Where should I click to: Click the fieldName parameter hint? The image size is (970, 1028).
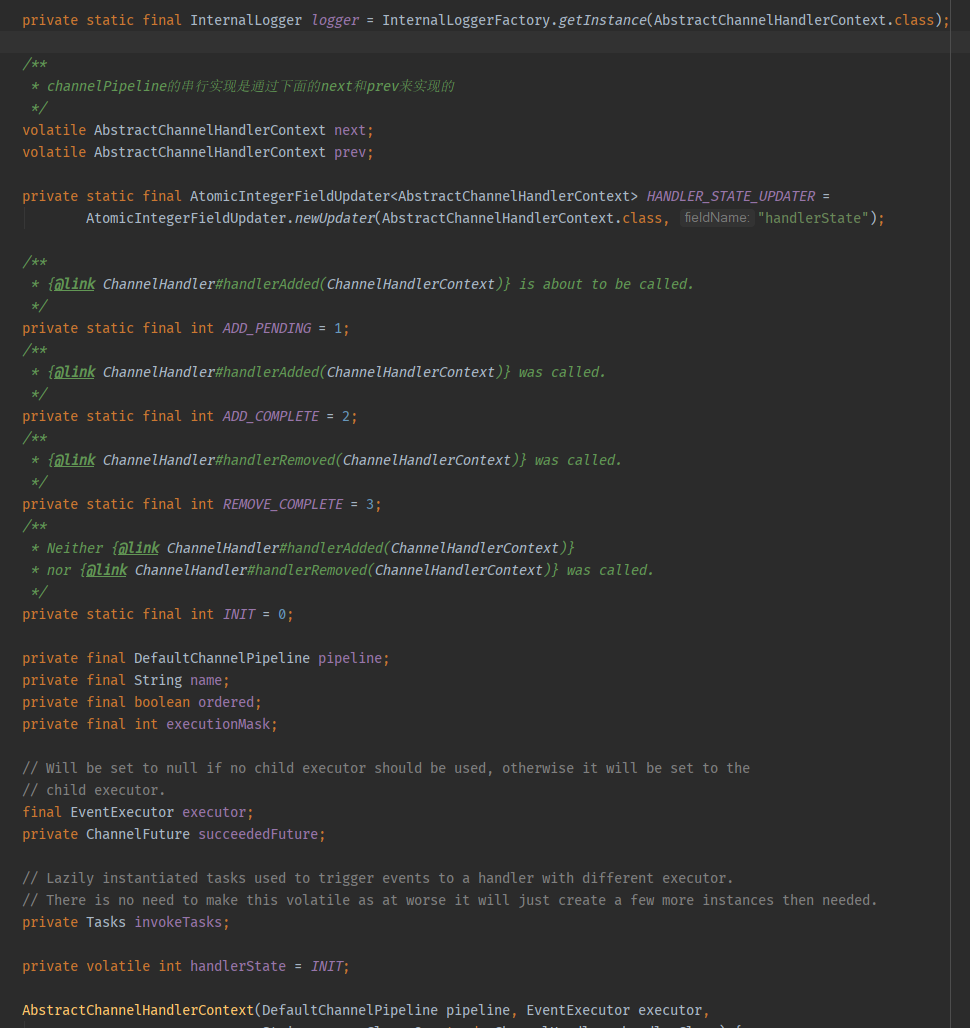717,218
